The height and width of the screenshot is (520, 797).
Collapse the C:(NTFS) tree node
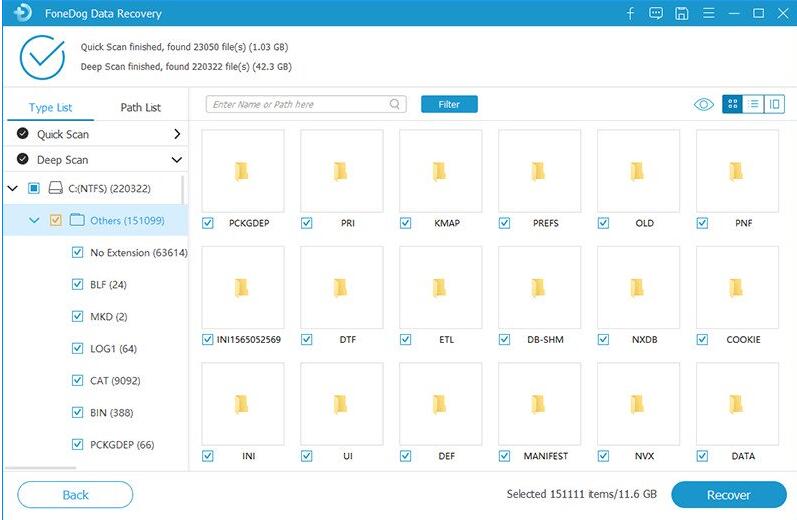[x=13, y=188]
